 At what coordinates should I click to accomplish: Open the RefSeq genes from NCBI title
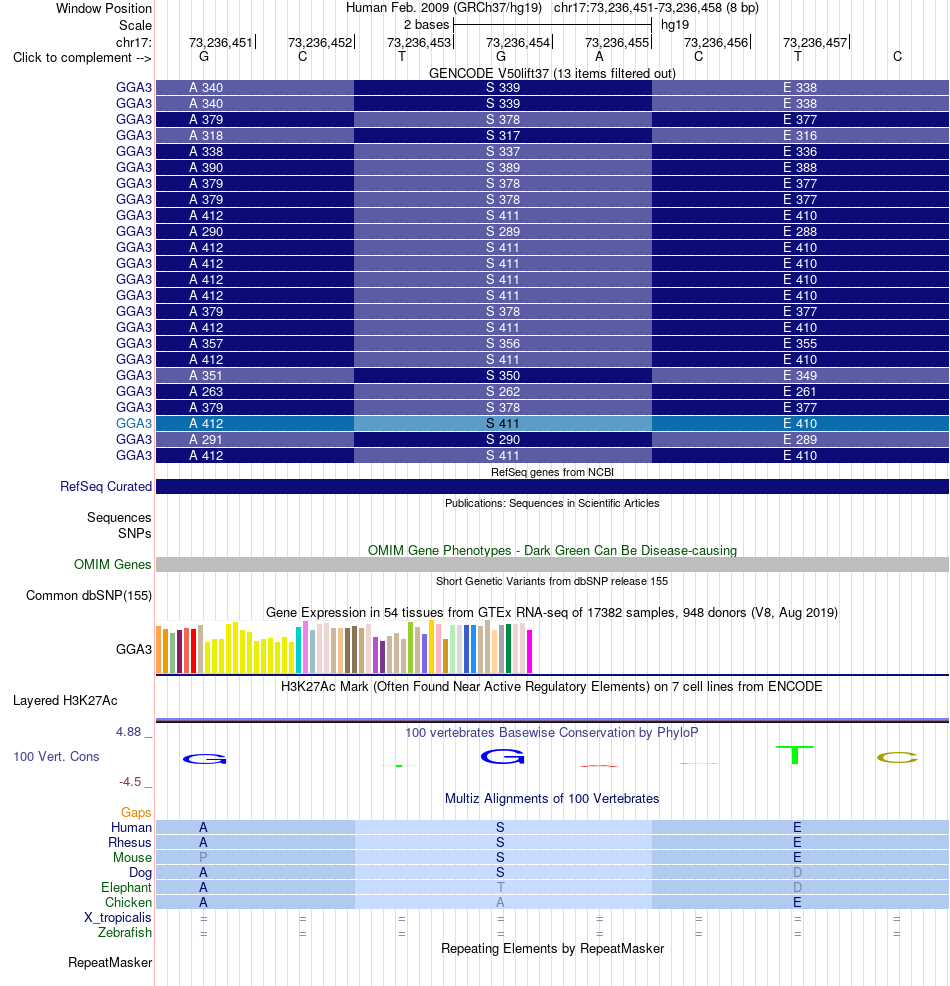552,472
